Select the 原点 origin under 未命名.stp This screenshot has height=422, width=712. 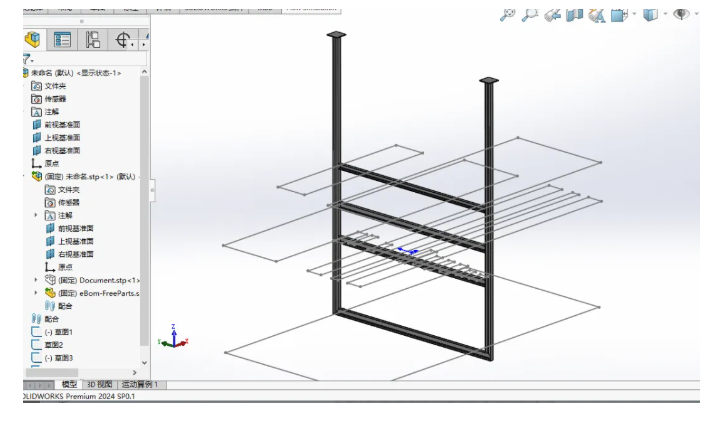(x=65, y=267)
